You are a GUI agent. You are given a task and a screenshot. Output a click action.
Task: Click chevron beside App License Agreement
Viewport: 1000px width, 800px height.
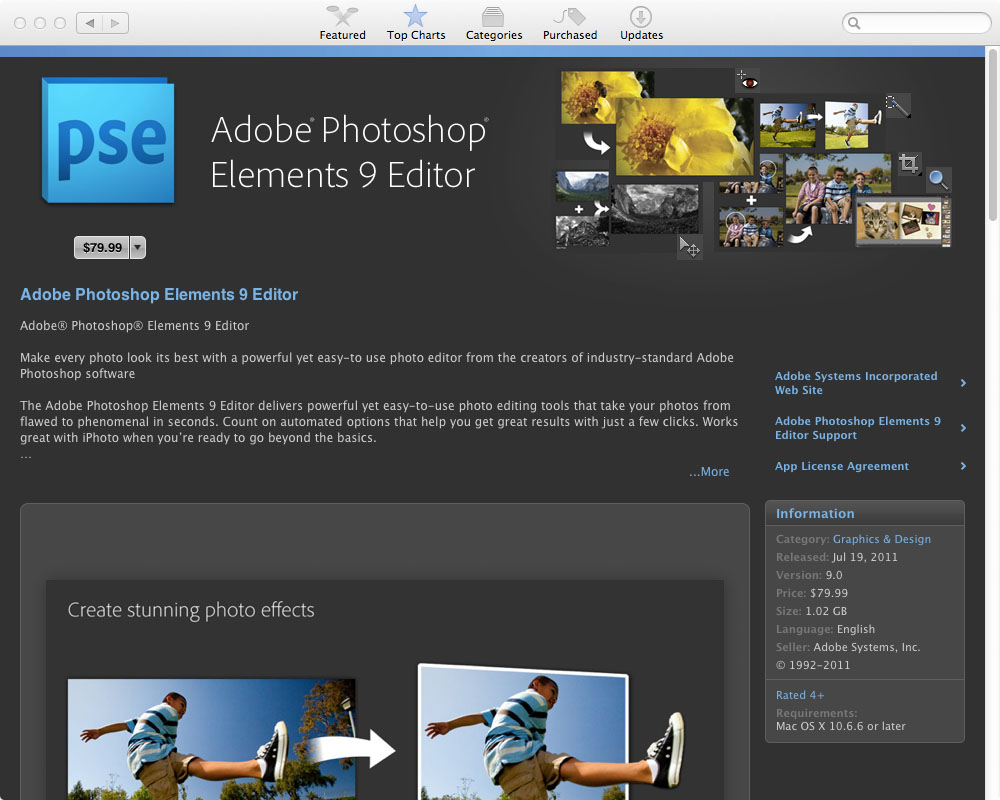tap(963, 466)
